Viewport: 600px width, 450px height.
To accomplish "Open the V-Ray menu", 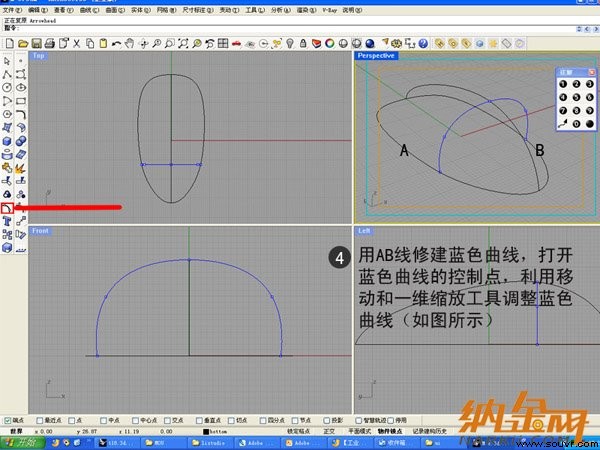I will (x=329, y=10).
